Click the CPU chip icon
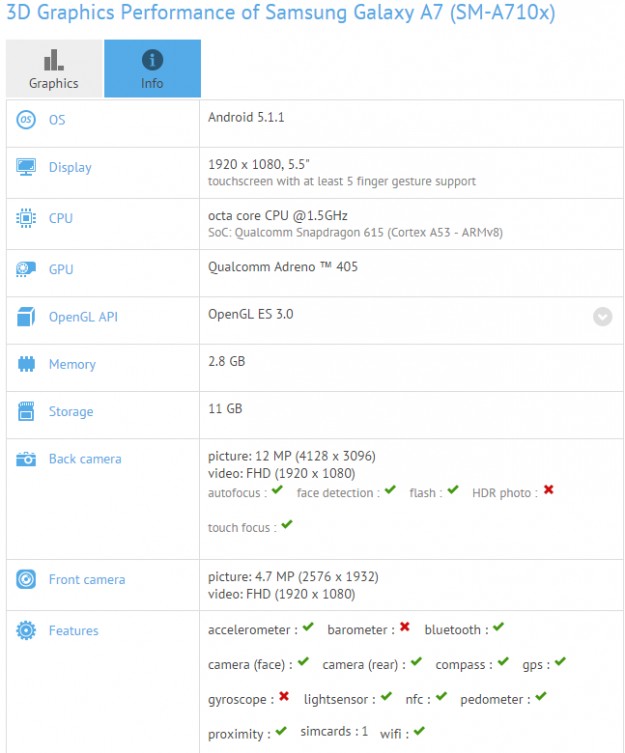This screenshot has width=625, height=753. coord(26,218)
